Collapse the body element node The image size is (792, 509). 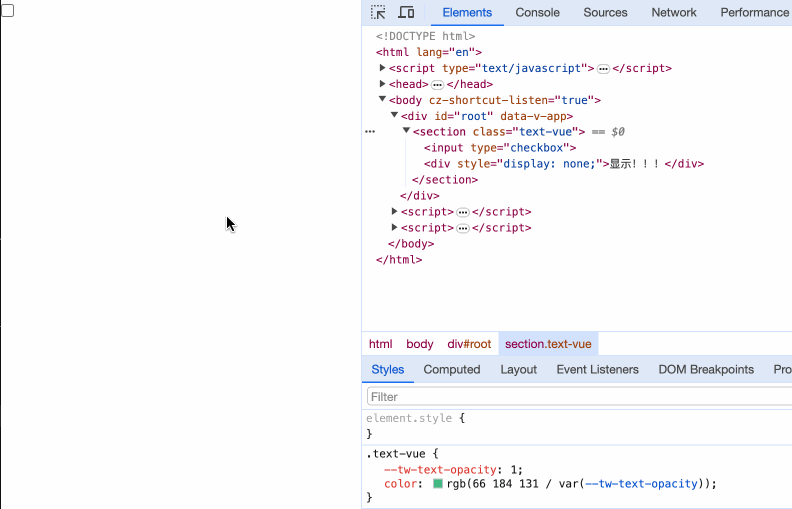coord(382,100)
